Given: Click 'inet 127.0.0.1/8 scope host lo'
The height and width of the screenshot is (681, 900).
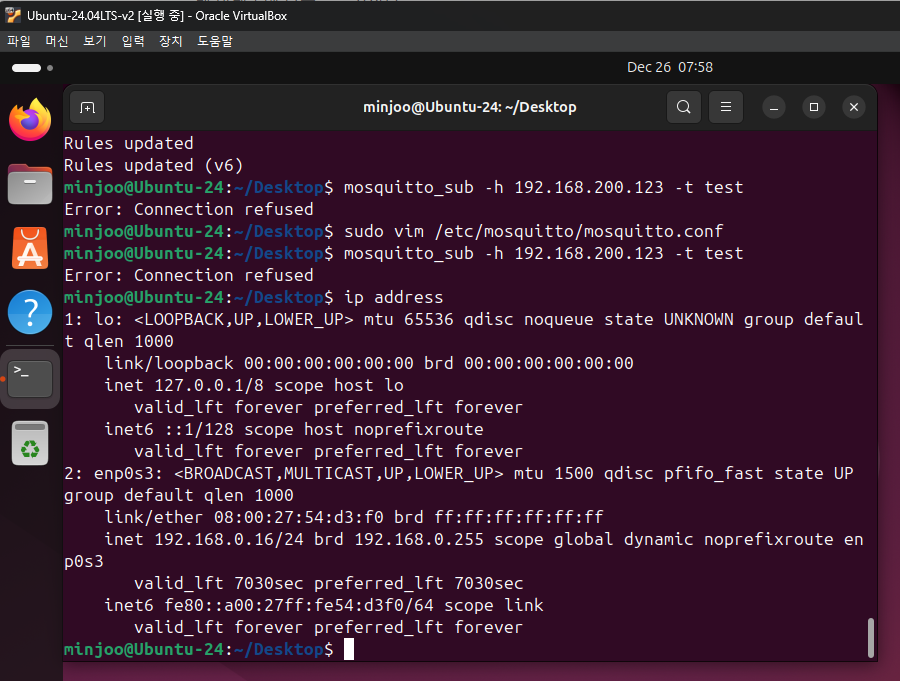Looking at the screenshot, I should coord(254,385).
